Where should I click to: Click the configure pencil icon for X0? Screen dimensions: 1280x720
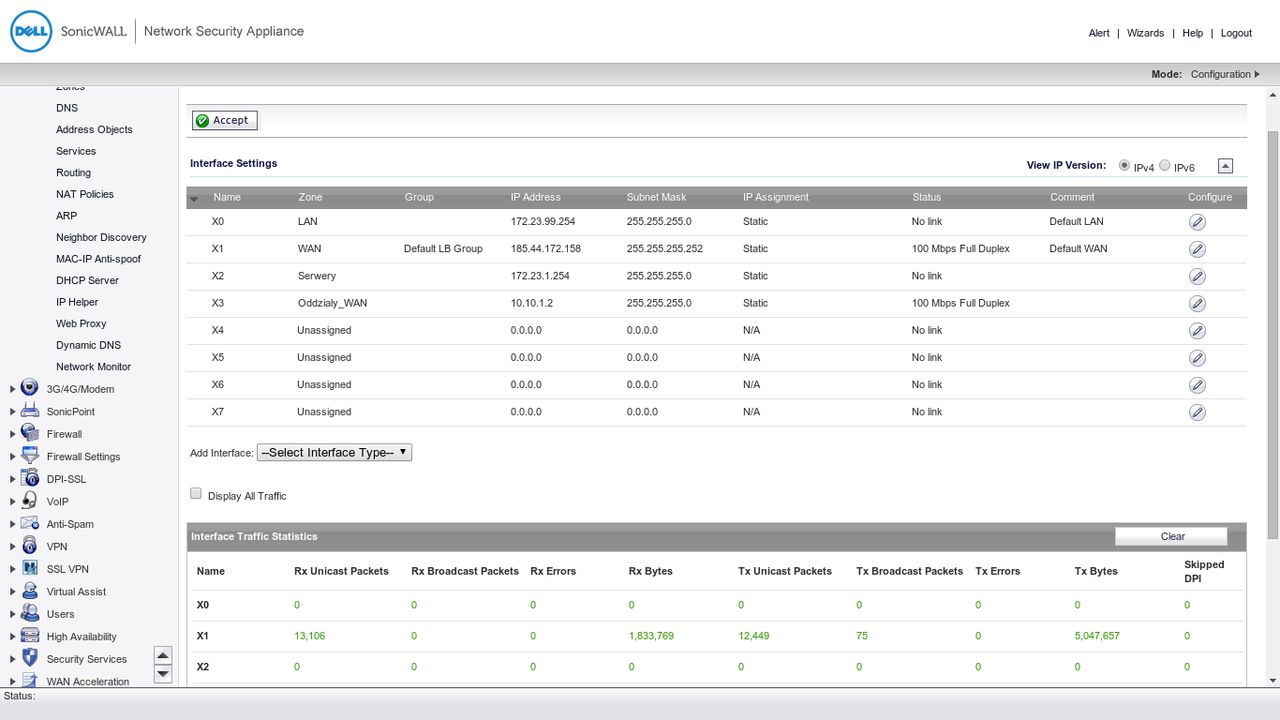click(1197, 222)
